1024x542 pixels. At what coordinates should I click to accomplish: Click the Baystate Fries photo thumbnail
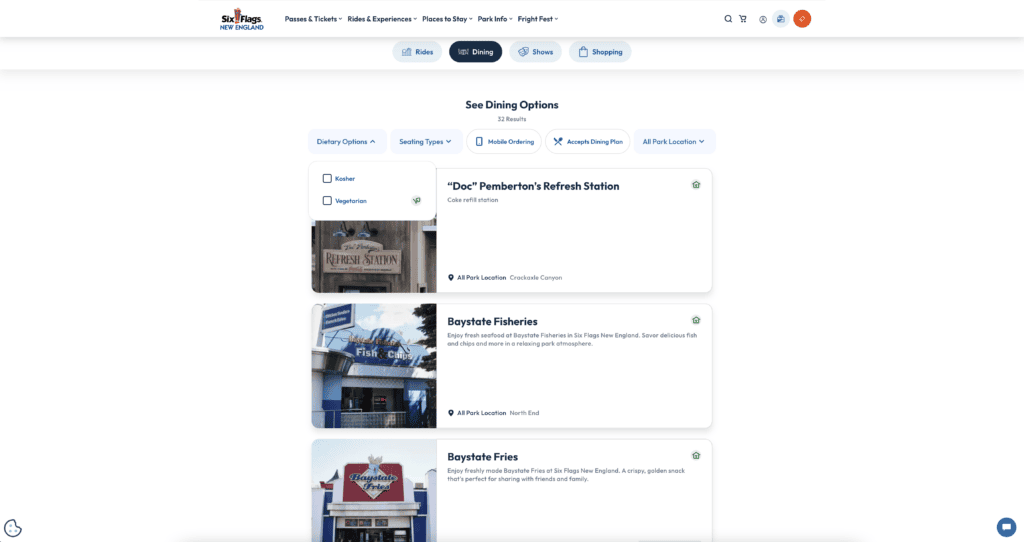[x=374, y=490]
